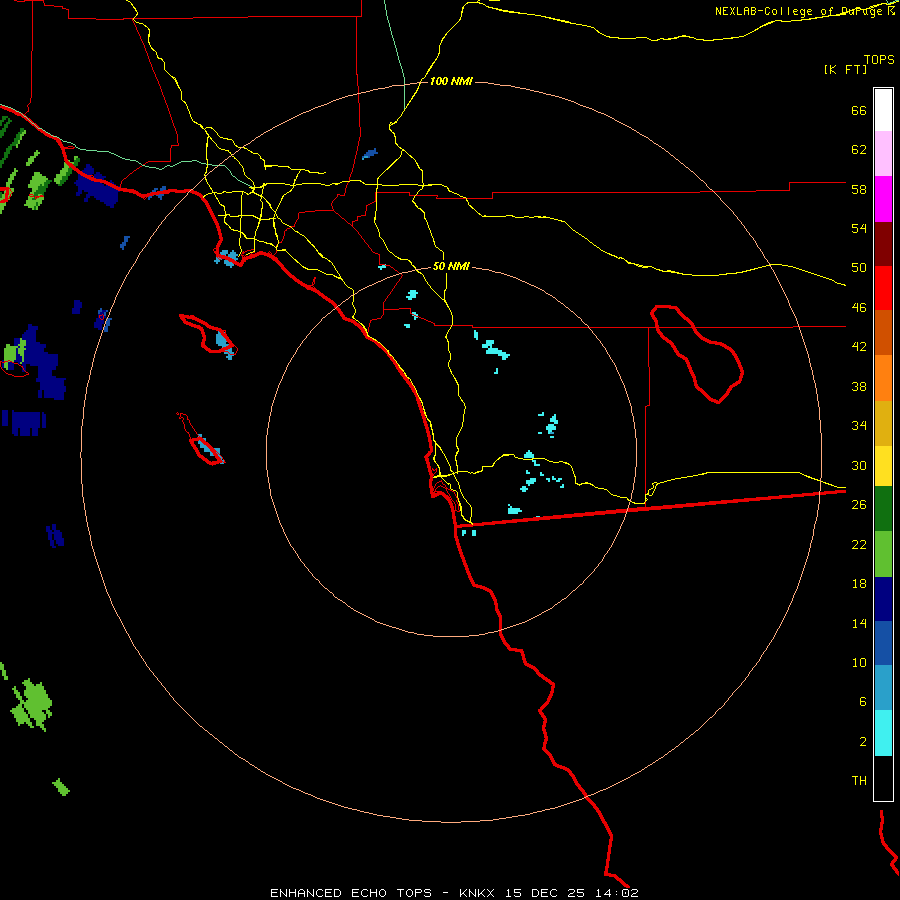The width and height of the screenshot is (900, 900).
Task: Click the "58" legend value
Action: [x=859, y=189]
